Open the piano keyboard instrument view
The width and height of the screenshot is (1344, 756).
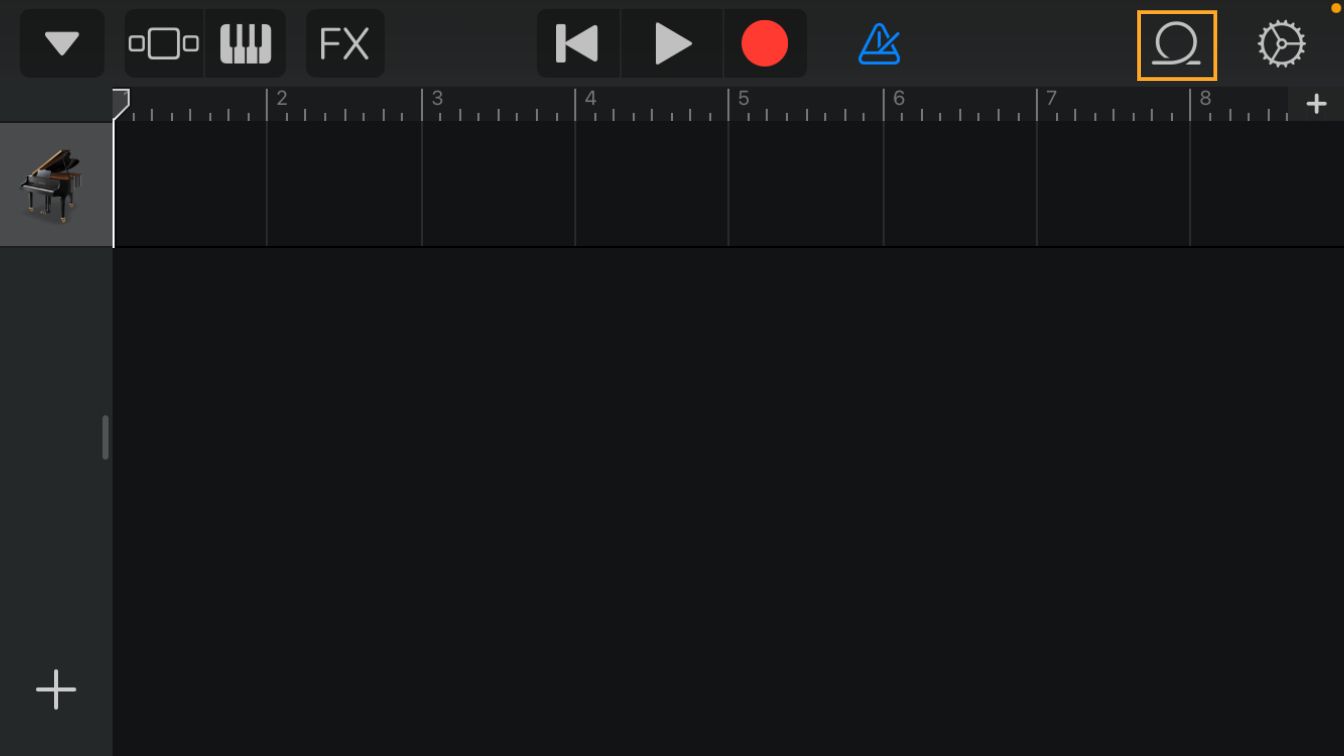tap(246, 44)
